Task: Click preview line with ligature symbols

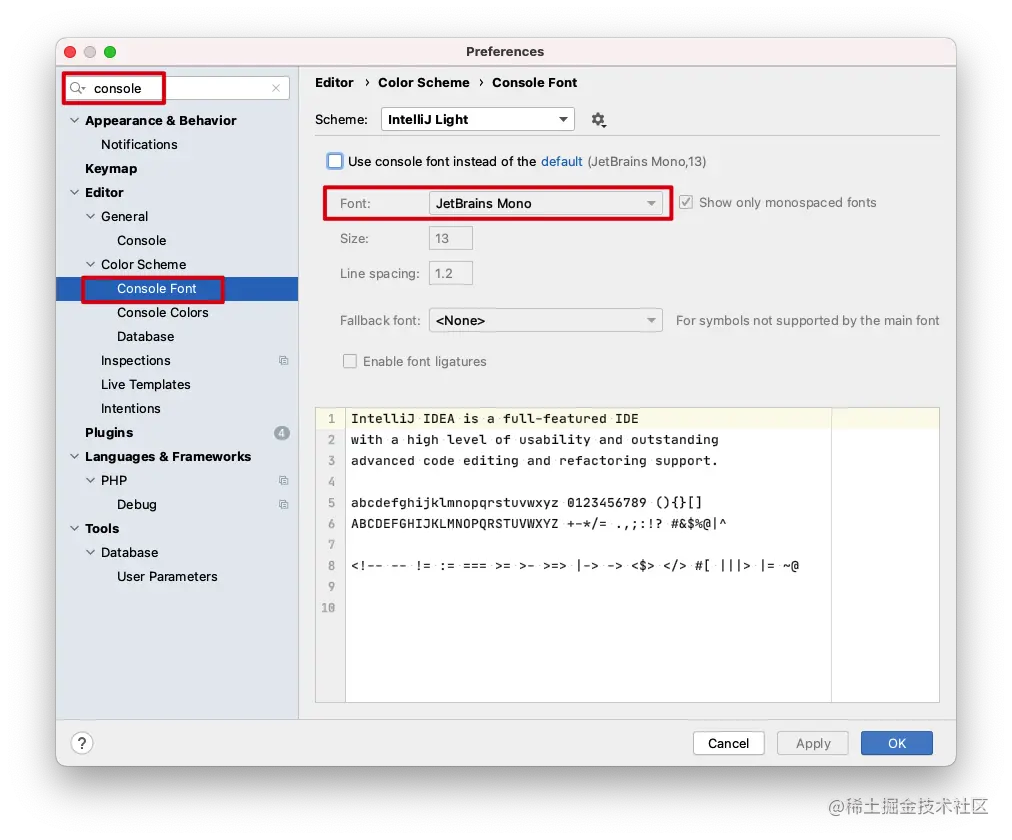Action: 575,566
